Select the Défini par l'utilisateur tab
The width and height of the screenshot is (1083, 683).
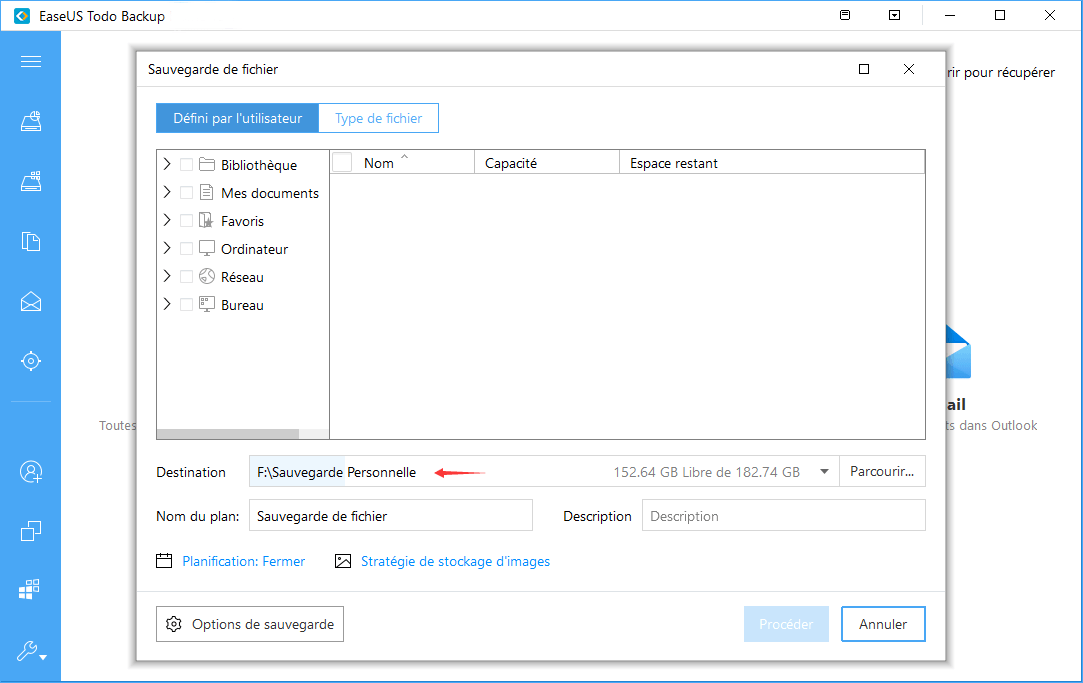click(x=237, y=117)
